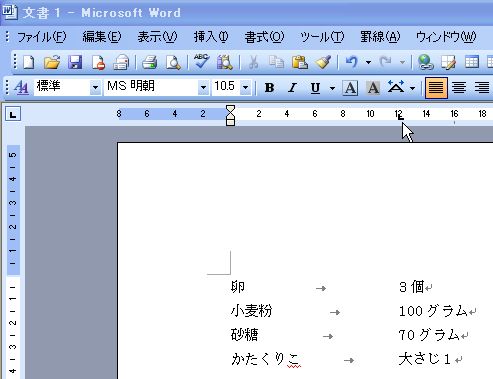Viewport: 493px width, 379px height.
Task: Expand the style dropdown next to 標準
Action: pos(95,87)
